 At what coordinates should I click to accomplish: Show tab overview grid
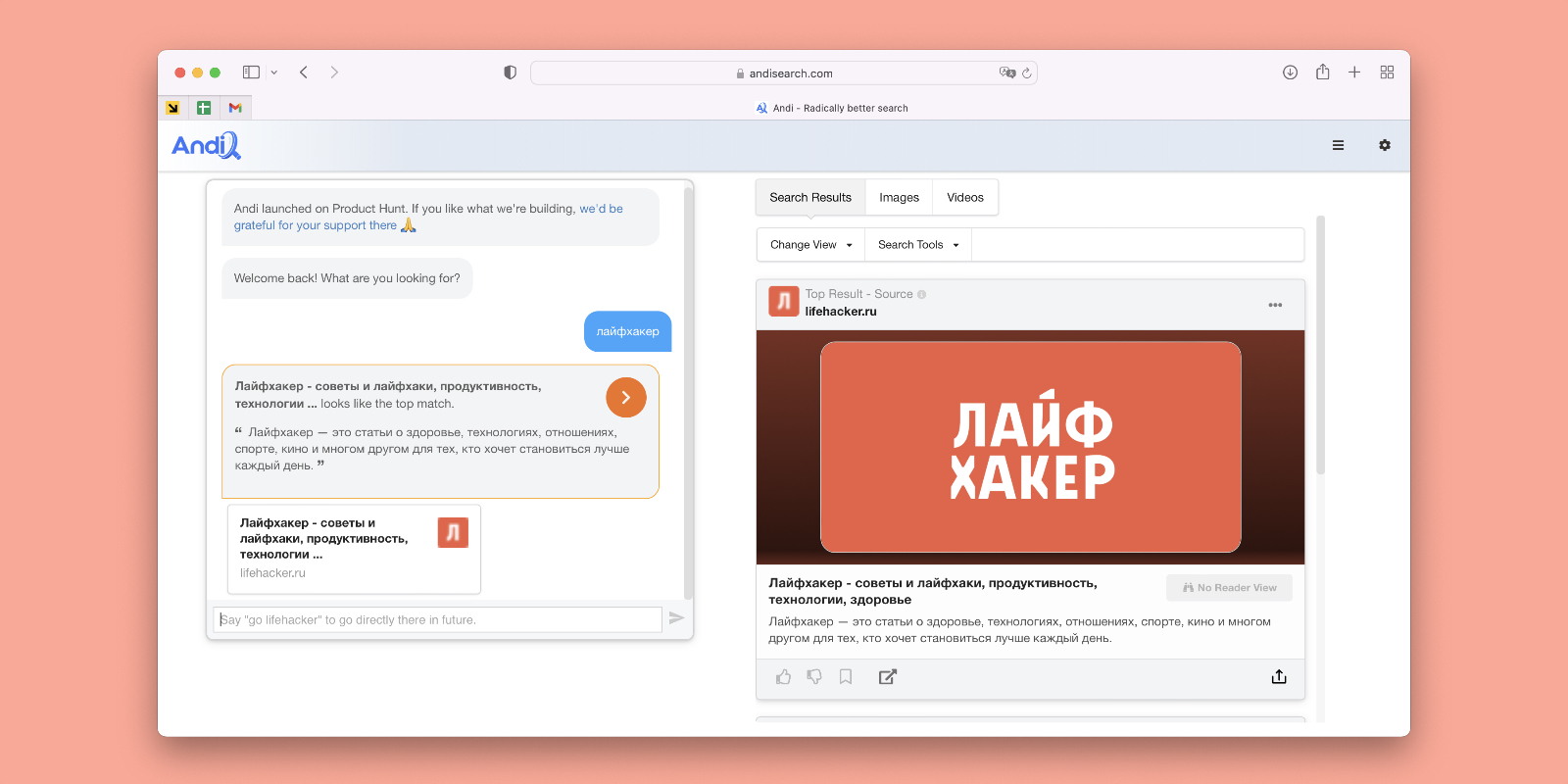(x=1387, y=73)
